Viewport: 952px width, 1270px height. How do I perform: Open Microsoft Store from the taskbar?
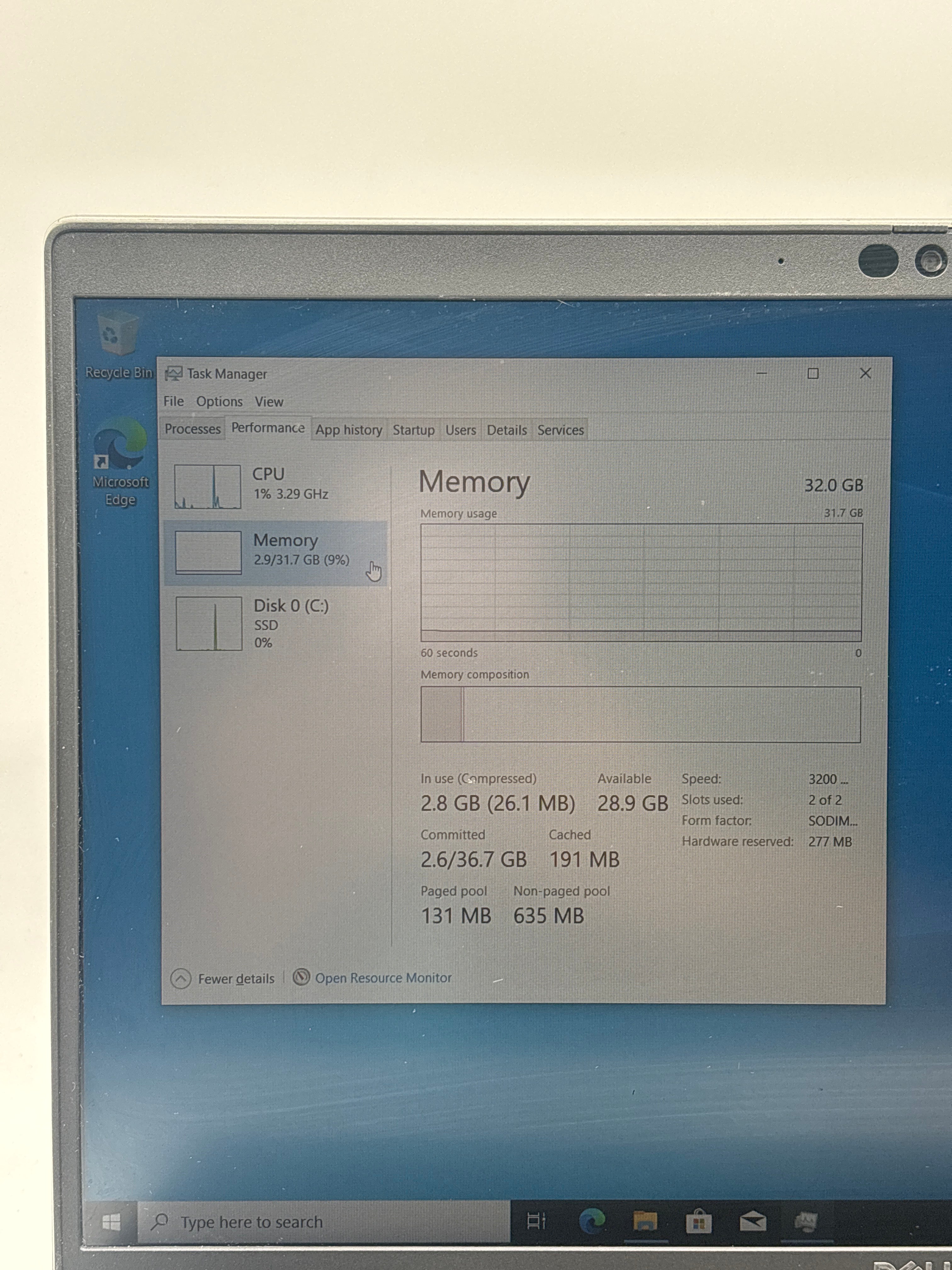click(x=698, y=1221)
